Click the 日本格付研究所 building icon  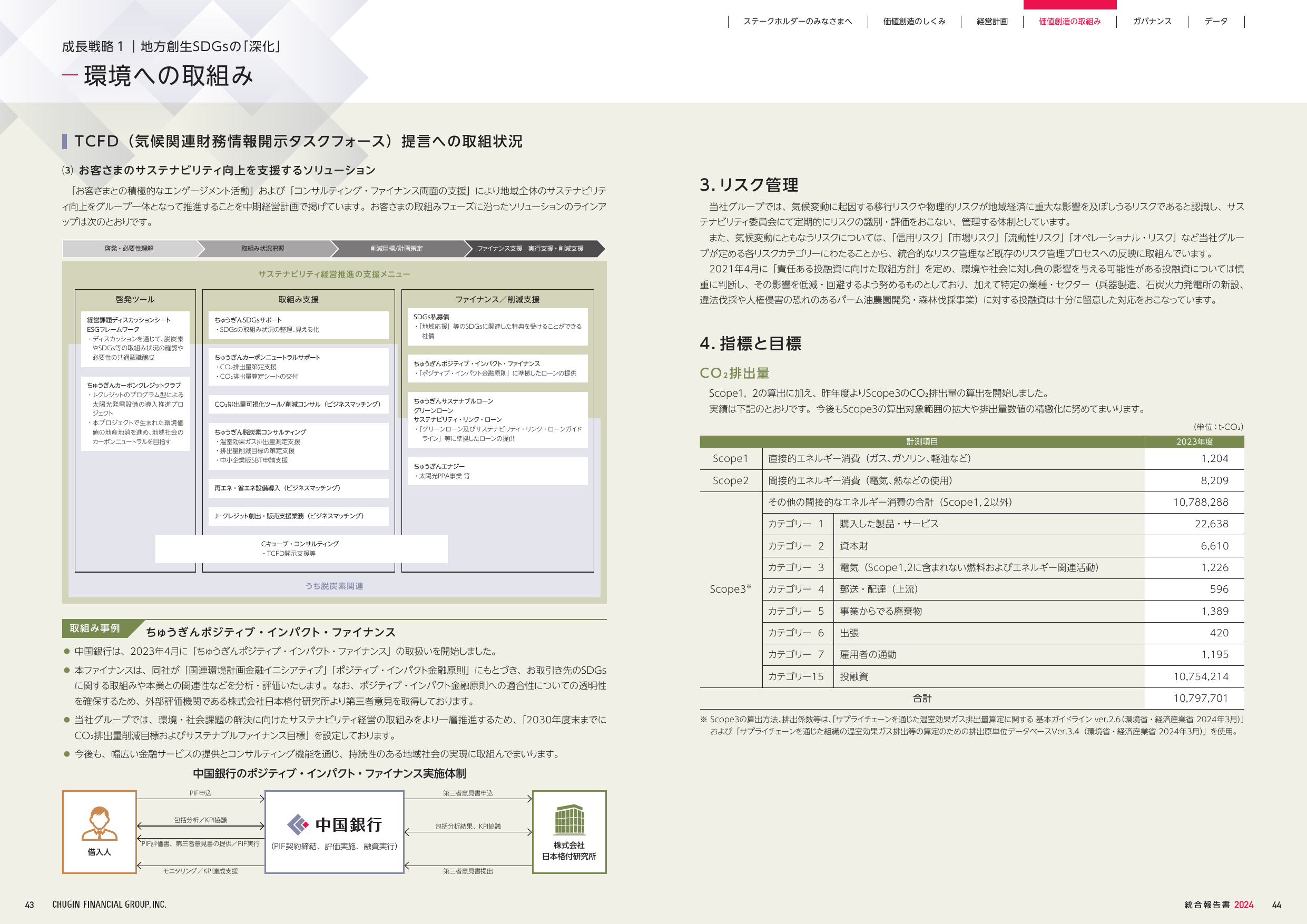[569, 819]
